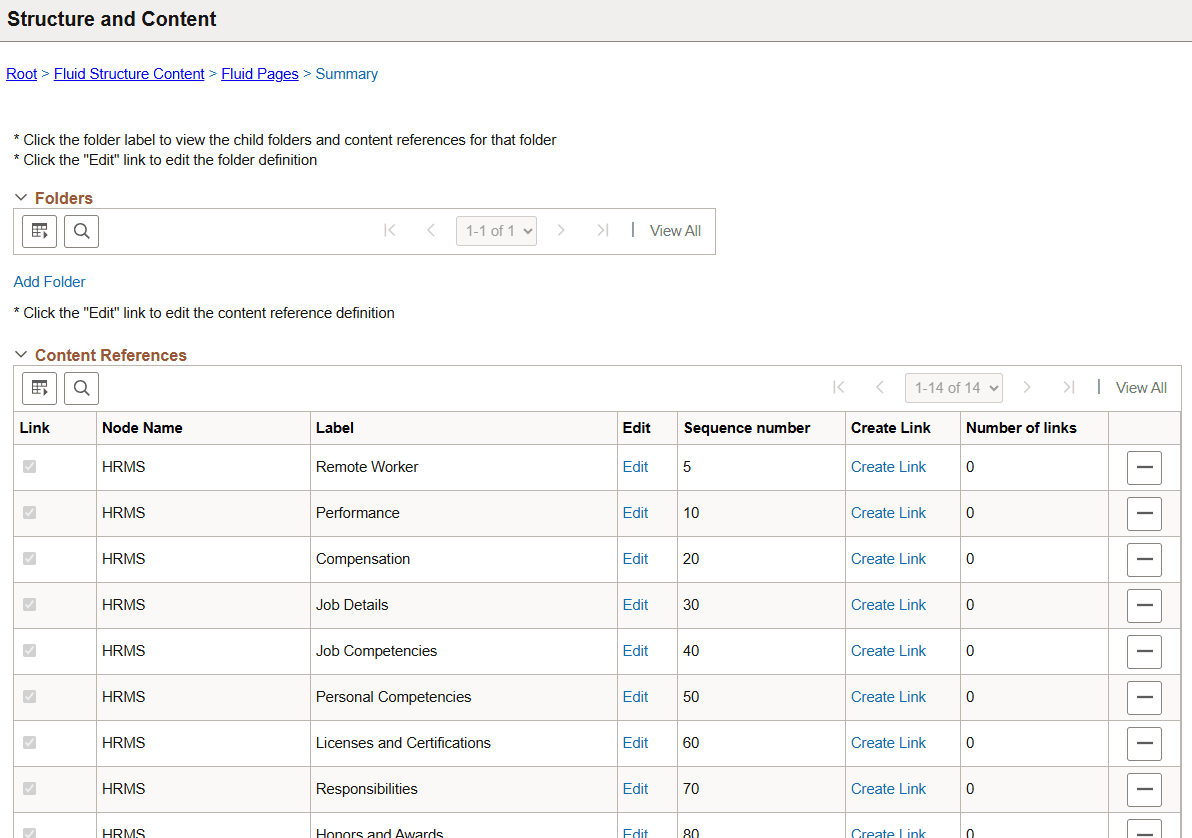Collapse the Folders section
Image resolution: width=1192 pixels, height=838 pixels.
[21, 197]
